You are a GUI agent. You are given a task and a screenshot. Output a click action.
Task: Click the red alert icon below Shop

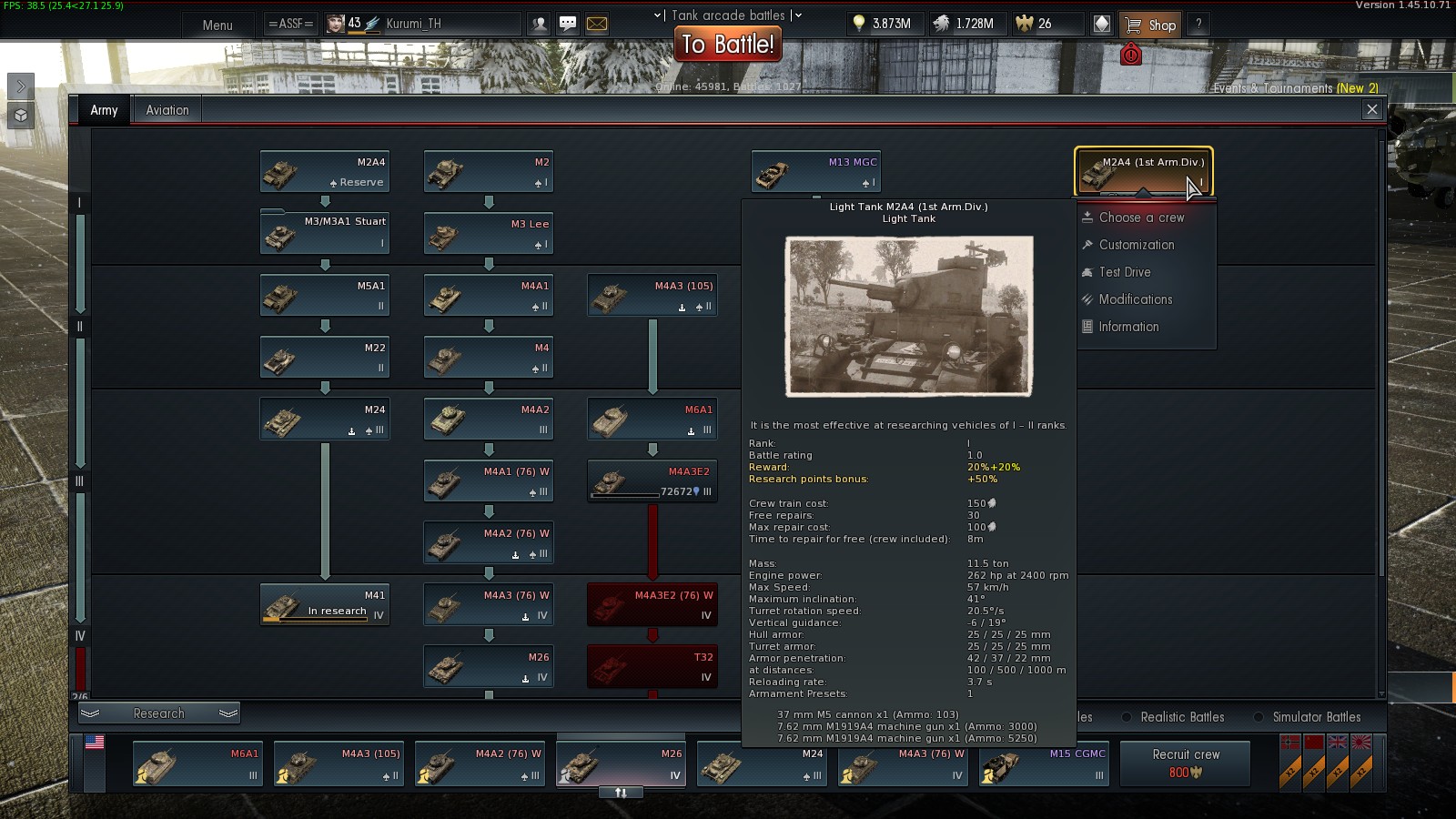point(1131,55)
